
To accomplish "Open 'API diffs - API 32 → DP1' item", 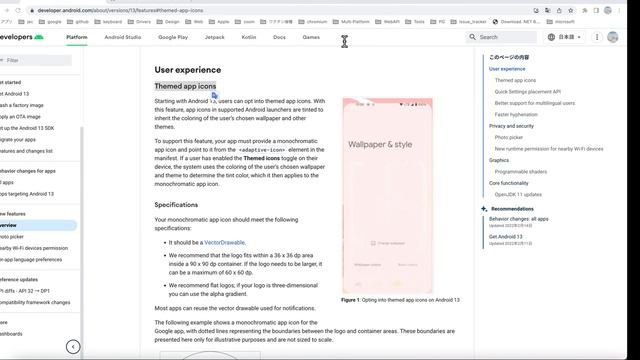I will point(25,291).
